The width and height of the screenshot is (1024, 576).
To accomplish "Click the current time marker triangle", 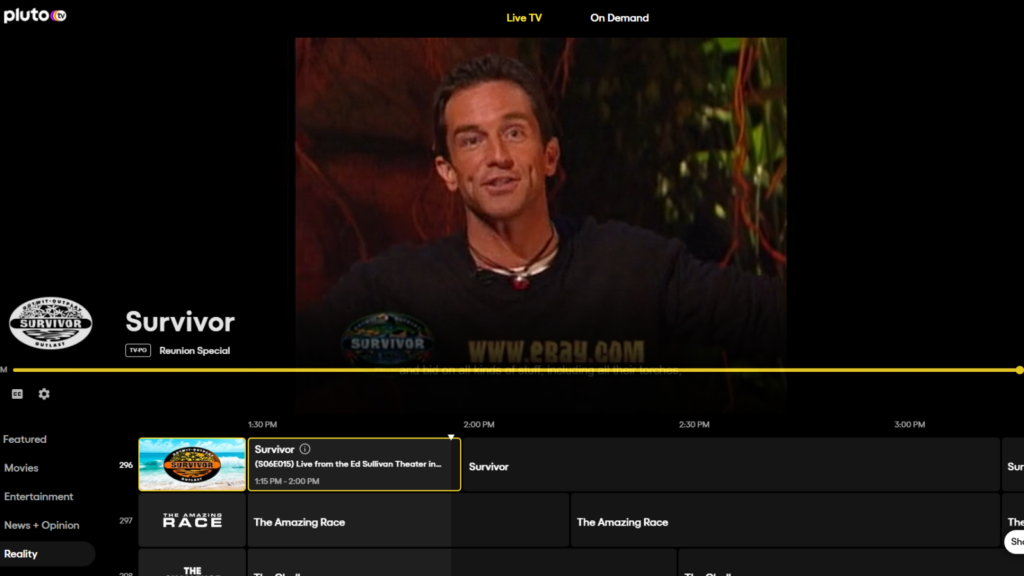I will tap(451, 437).
